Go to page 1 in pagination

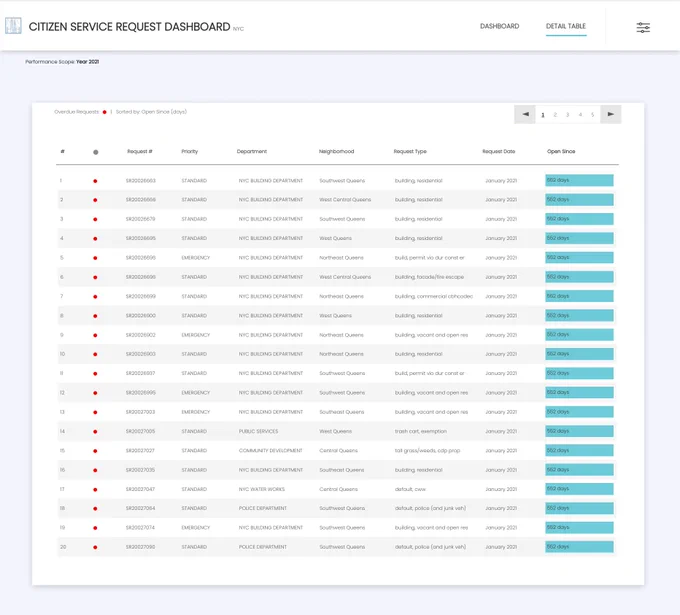point(543,115)
